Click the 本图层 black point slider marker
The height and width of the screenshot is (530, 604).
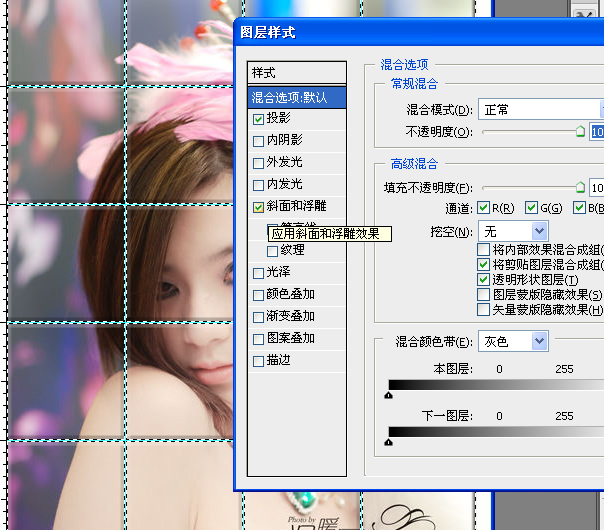[389, 395]
